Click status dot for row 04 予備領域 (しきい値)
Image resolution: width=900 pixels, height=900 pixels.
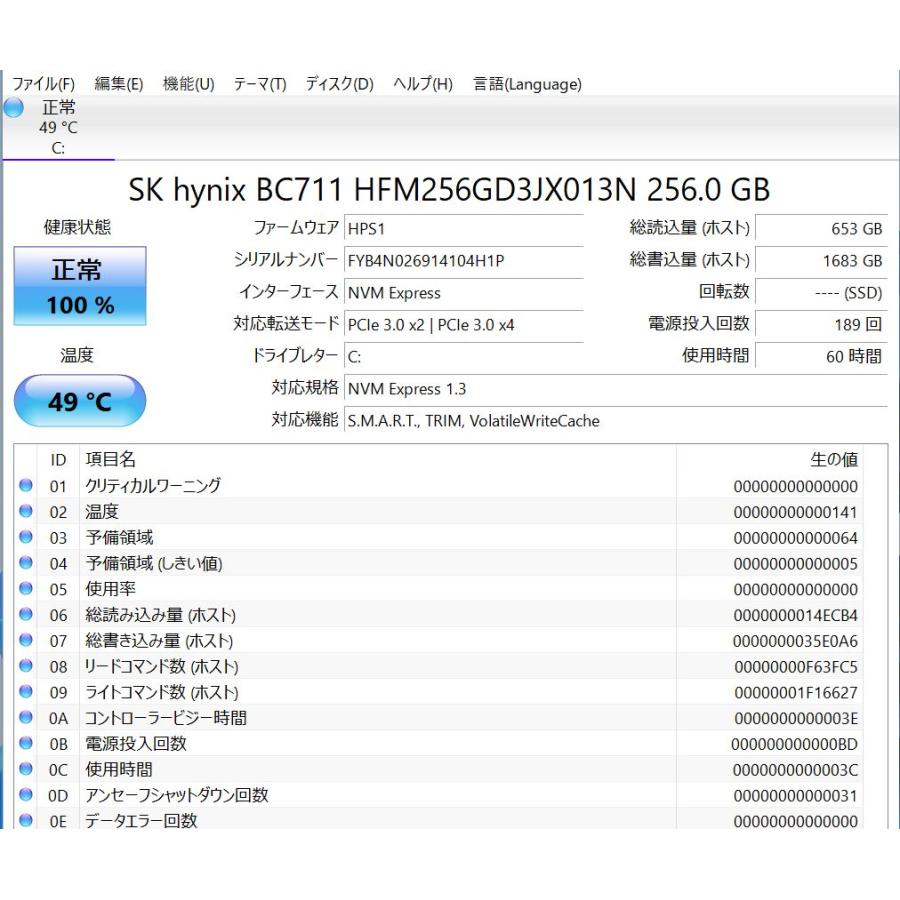[26, 562]
